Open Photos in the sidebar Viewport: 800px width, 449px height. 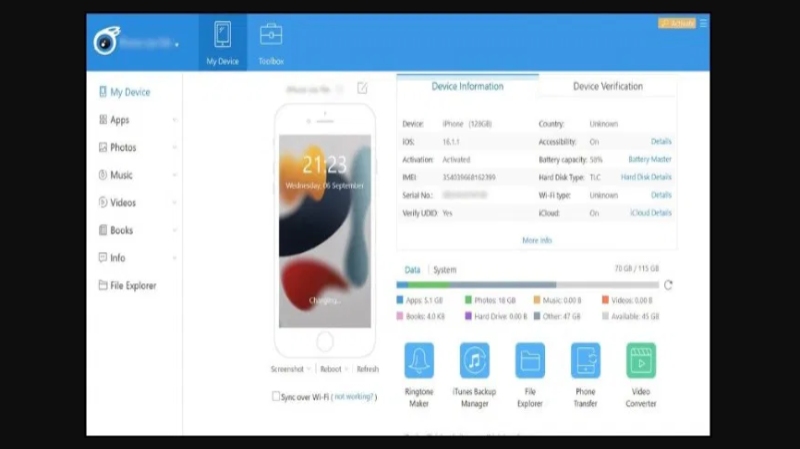tap(117, 147)
